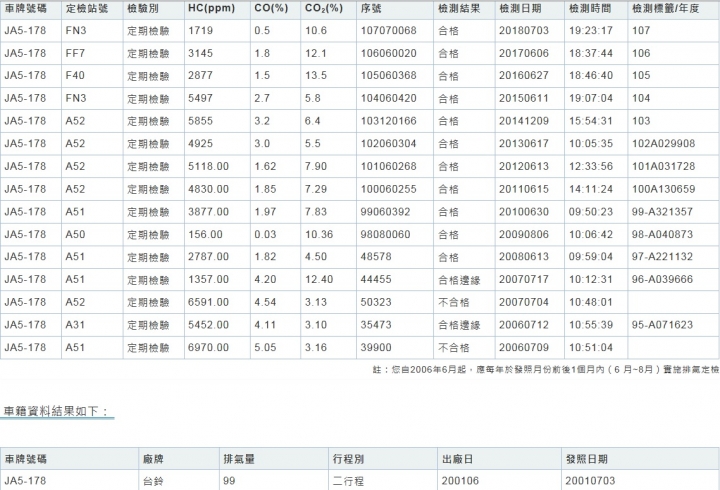Select HC value 156.00
The height and width of the screenshot is (490, 720).
pyautogui.click(x=205, y=234)
